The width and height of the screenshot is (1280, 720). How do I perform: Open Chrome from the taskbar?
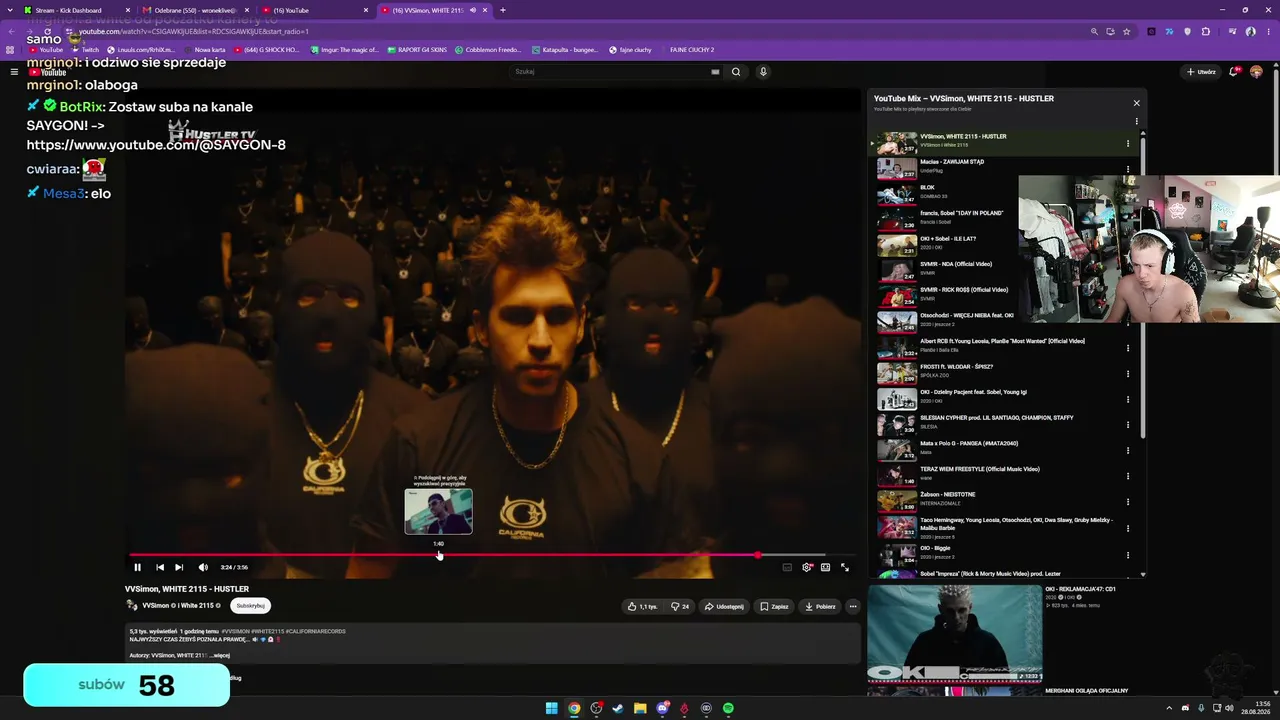[574, 709]
